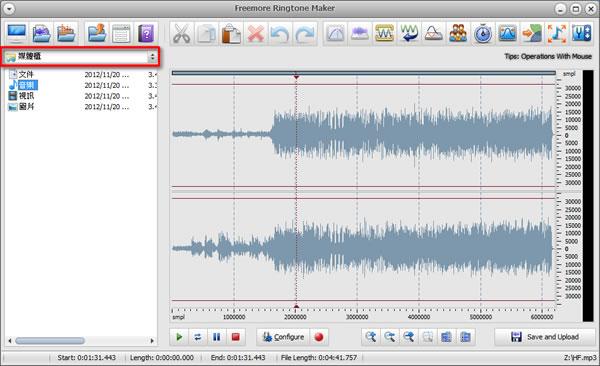Pause playback

217,337
